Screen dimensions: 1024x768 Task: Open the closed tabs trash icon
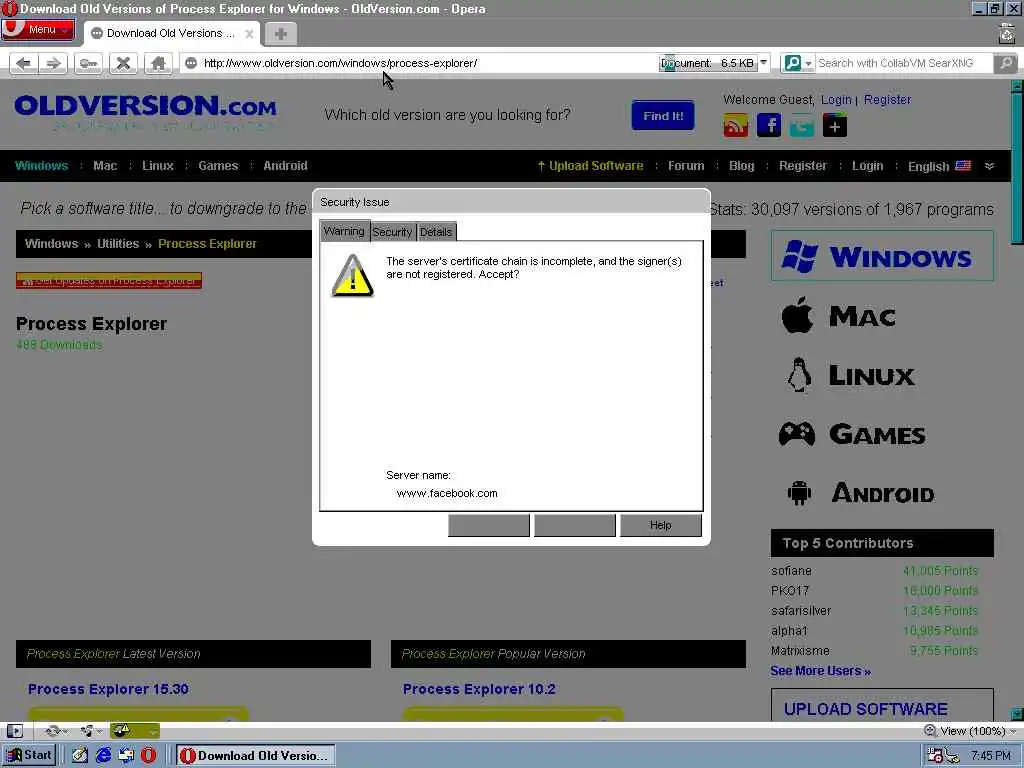(x=1006, y=33)
